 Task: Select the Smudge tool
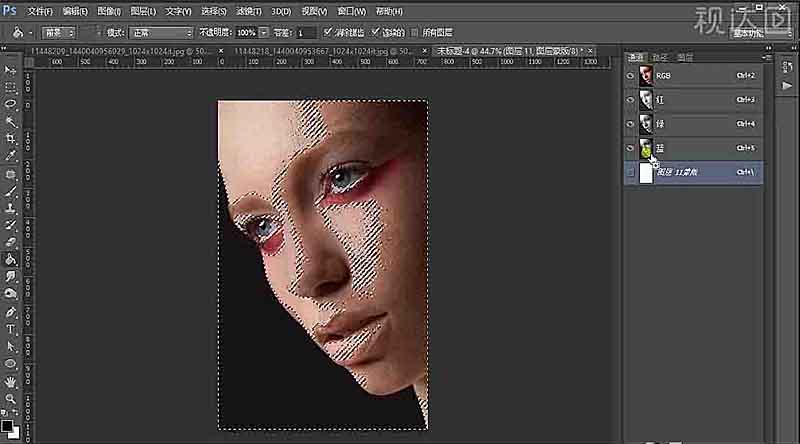pyautogui.click(x=10, y=277)
